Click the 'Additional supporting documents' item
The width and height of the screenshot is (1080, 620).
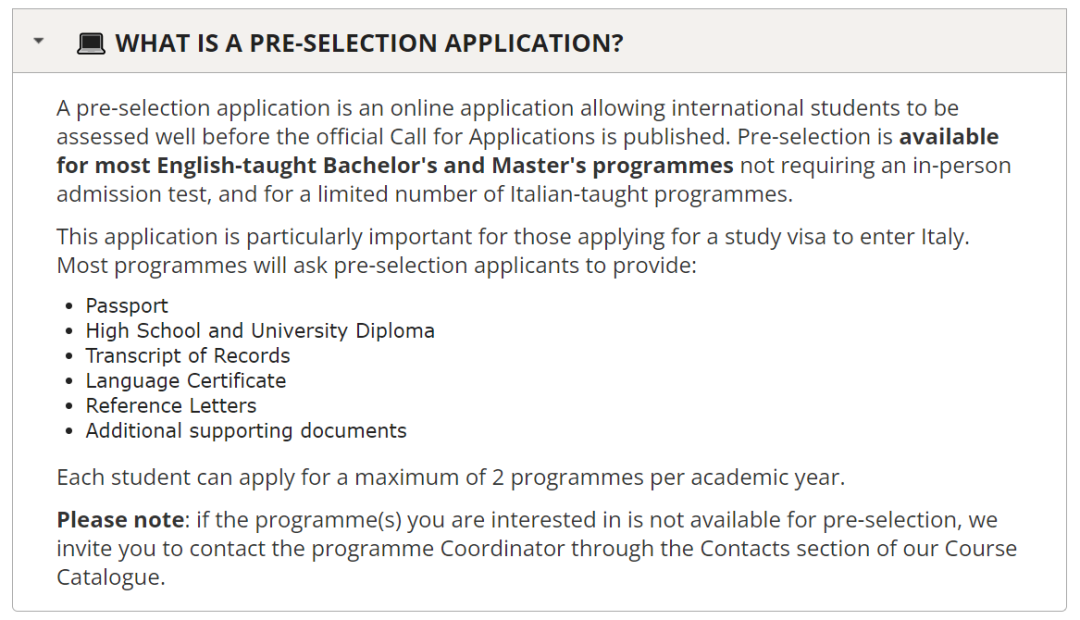click(246, 431)
